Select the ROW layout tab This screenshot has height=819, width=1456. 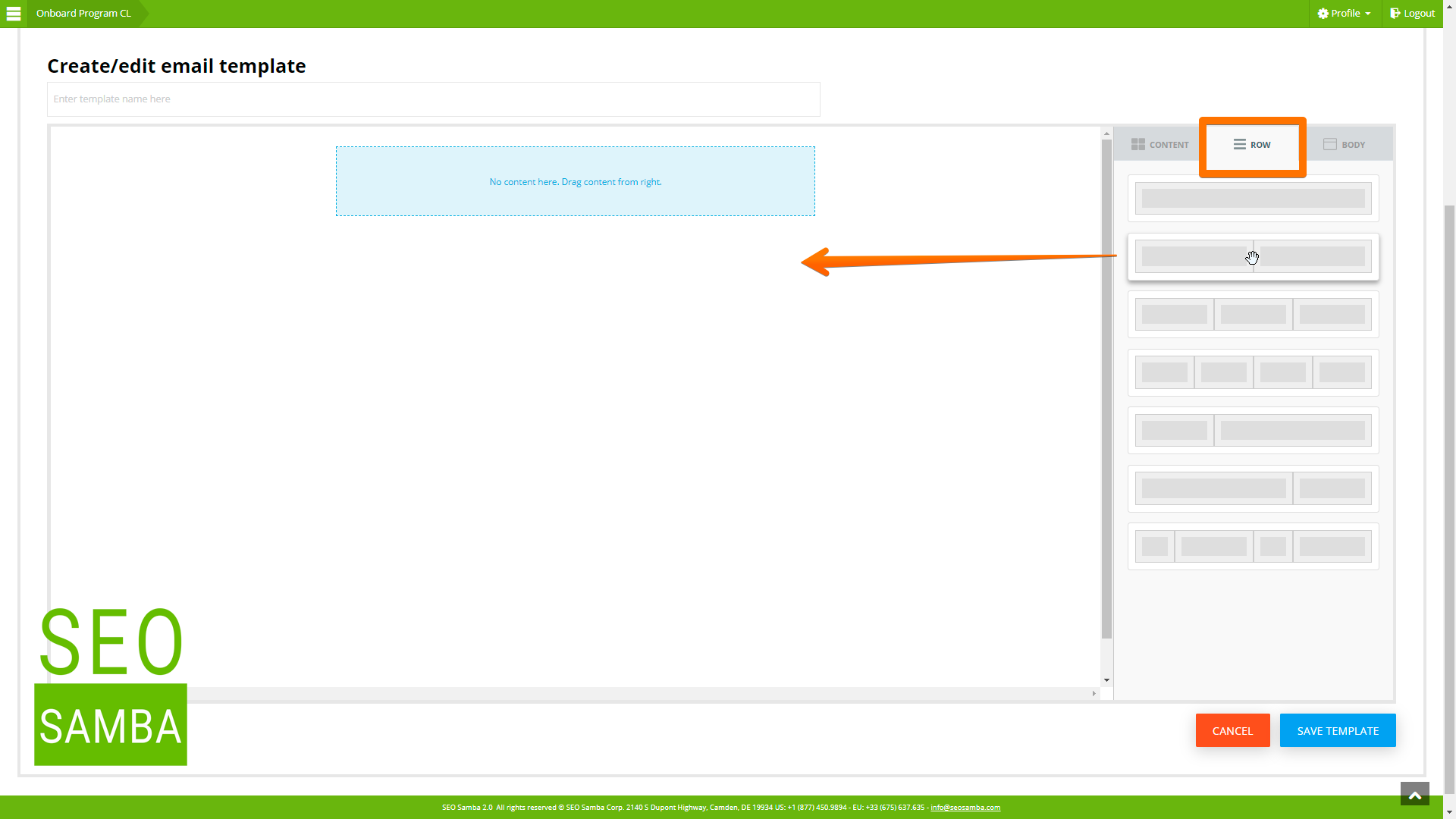[1252, 145]
